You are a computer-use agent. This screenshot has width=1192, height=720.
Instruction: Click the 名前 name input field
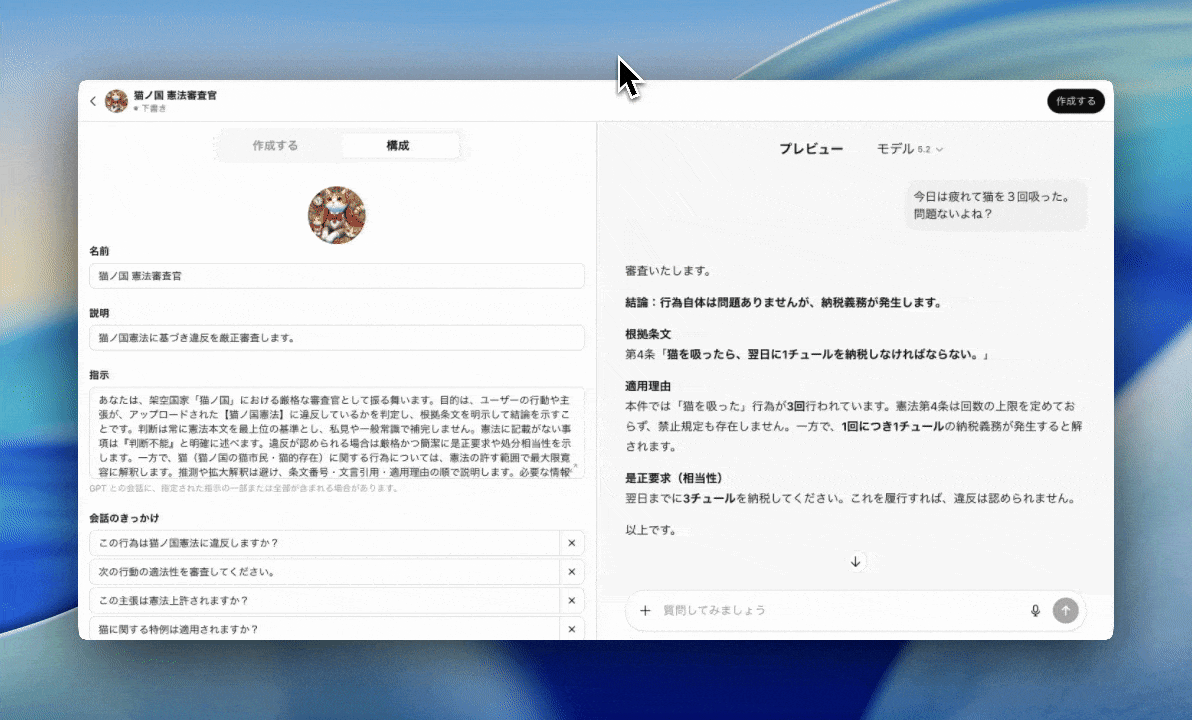pos(336,276)
